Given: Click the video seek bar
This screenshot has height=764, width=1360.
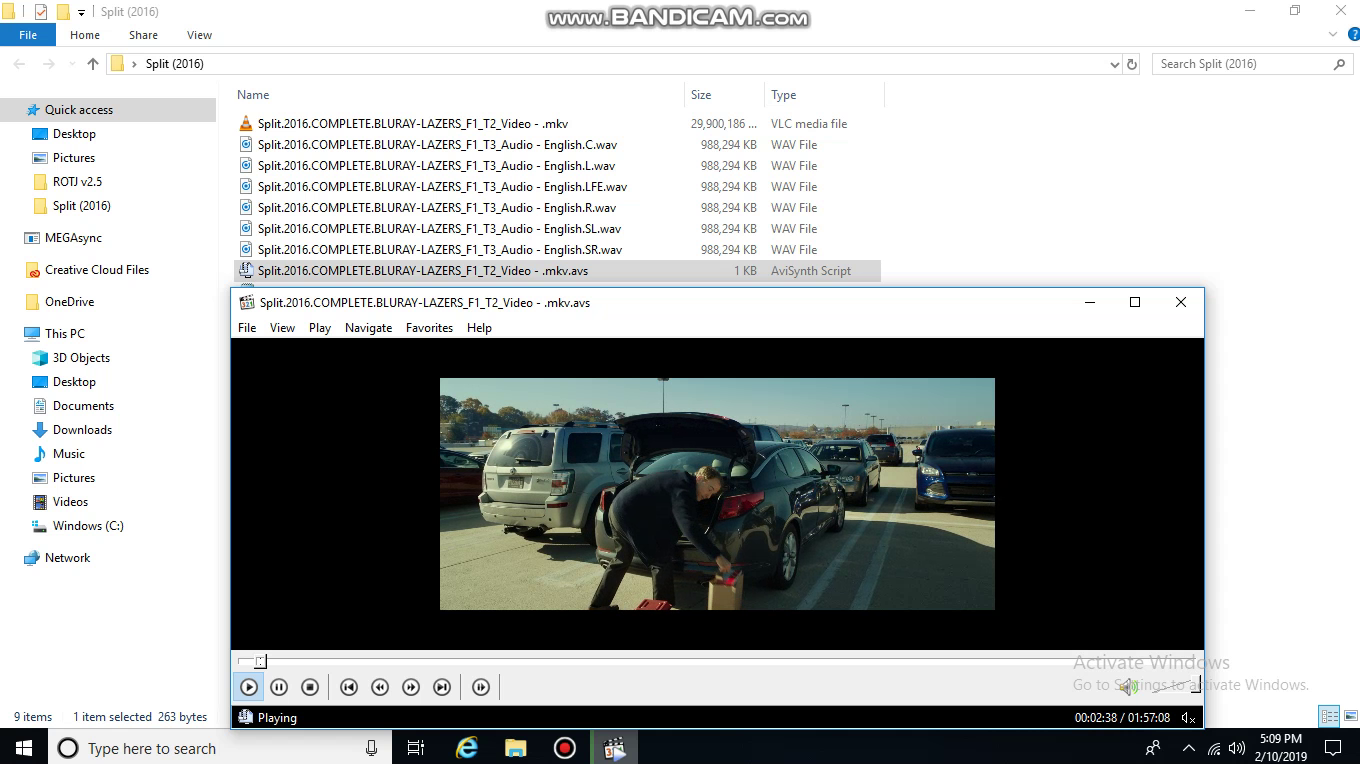Looking at the screenshot, I should [x=715, y=661].
